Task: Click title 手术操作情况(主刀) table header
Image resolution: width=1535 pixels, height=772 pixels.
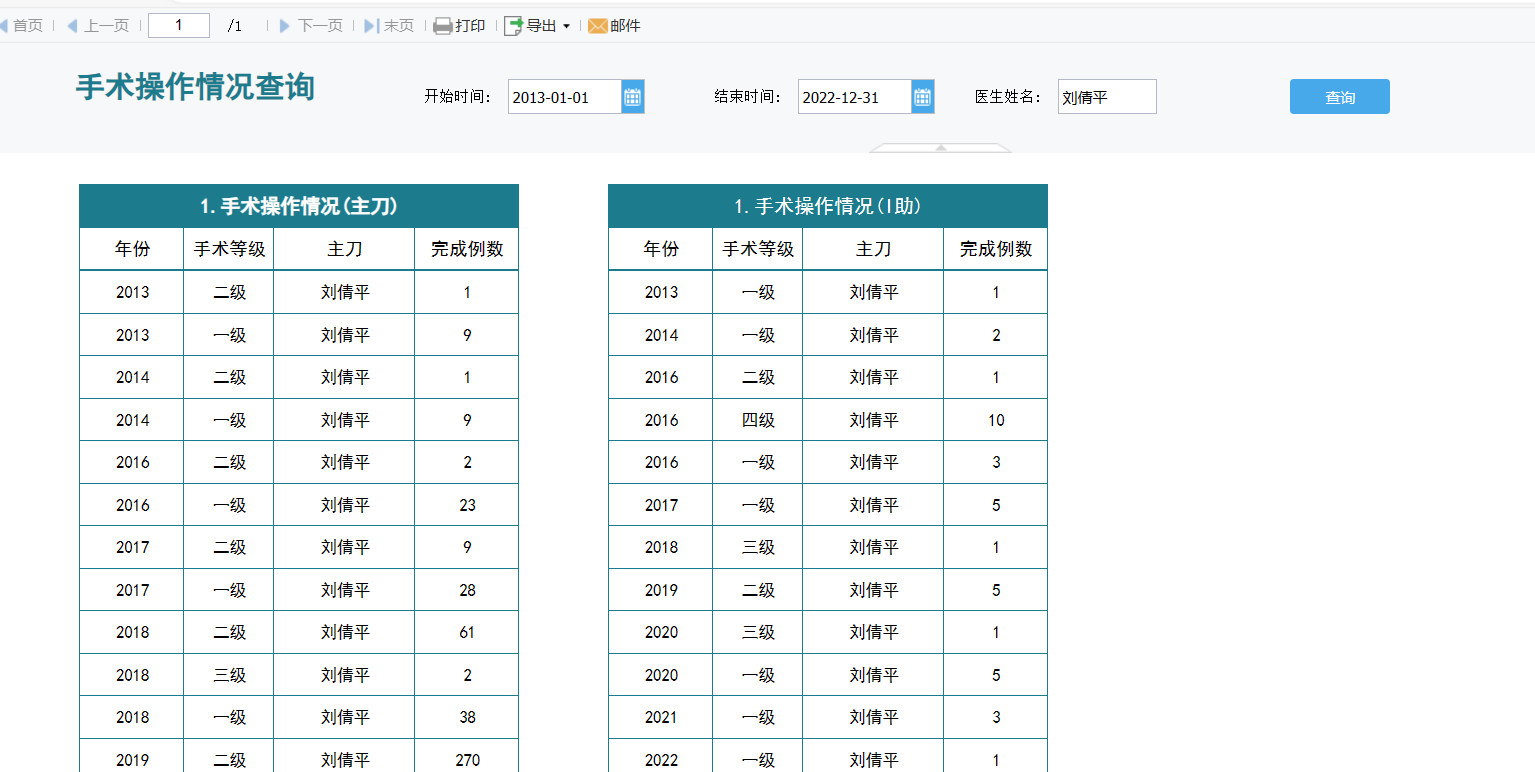Action: (299, 206)
